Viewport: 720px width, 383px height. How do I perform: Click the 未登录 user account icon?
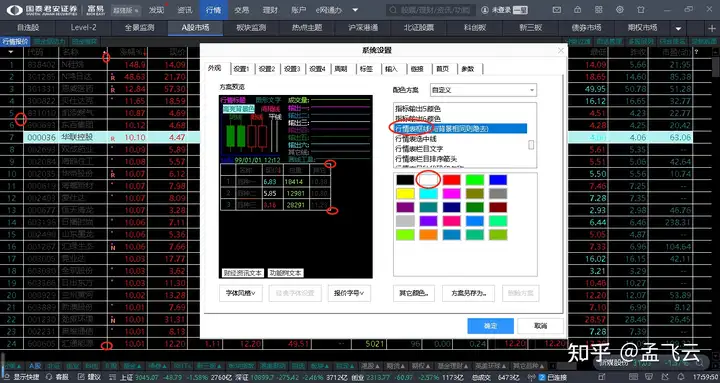485,10
